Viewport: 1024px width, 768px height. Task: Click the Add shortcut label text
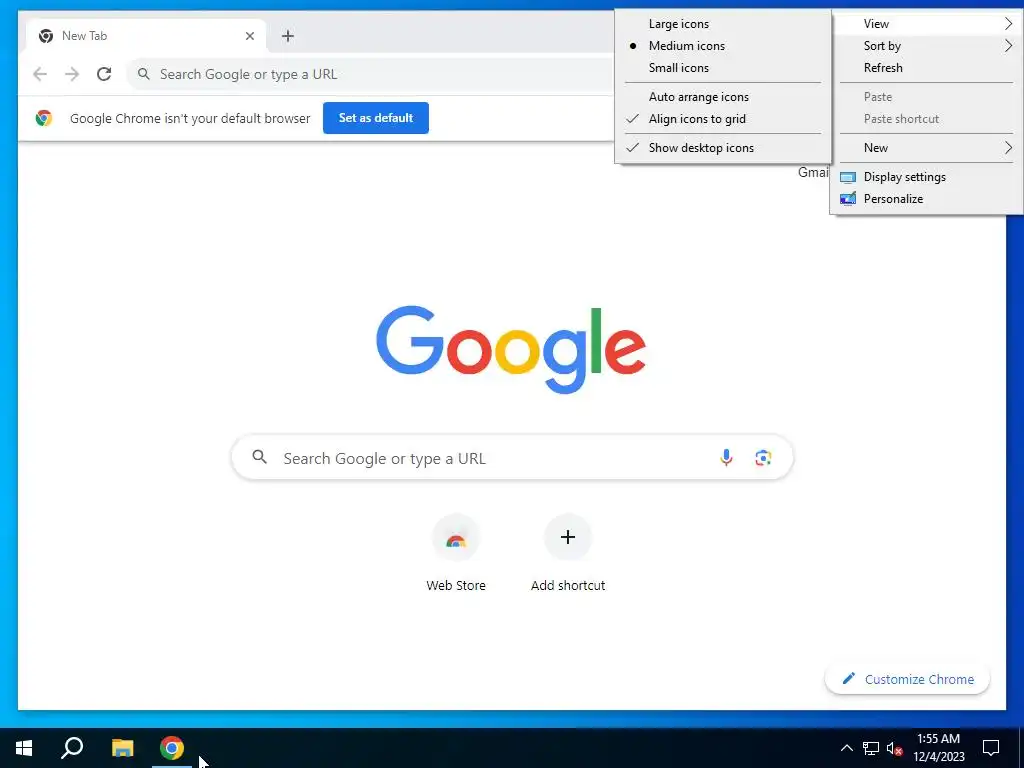point(568,585)
